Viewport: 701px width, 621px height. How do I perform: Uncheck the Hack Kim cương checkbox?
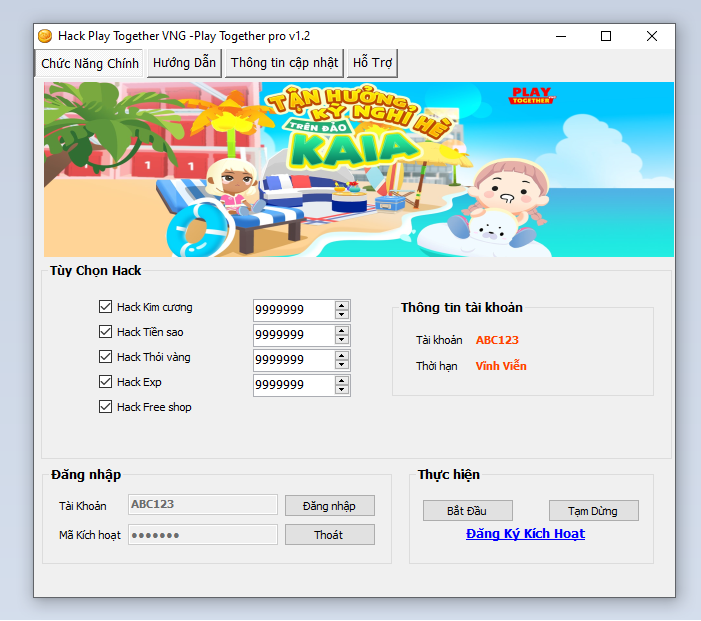click(x=106, y=307)
